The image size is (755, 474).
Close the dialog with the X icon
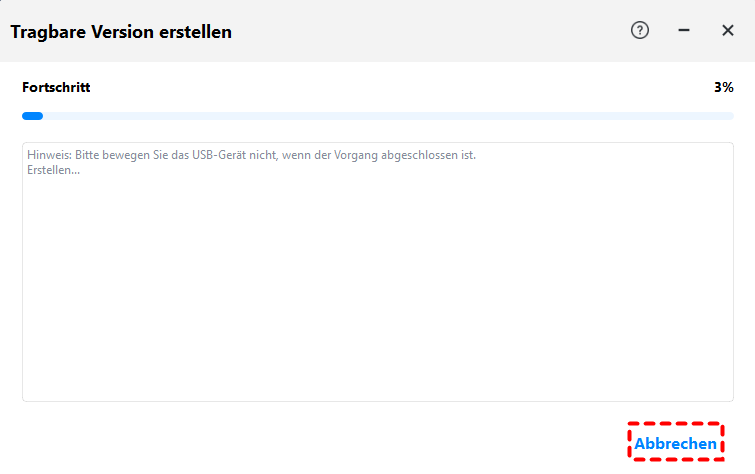click(x=728, y=30)
